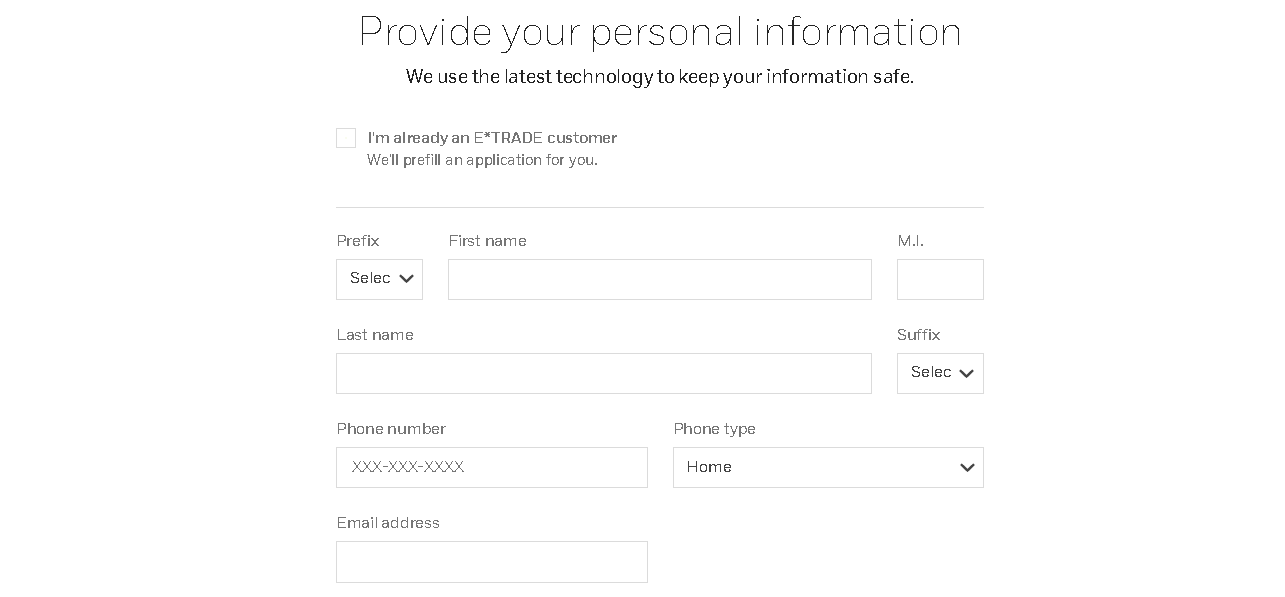
Task: Open the Prefix dropdown
Action: tap(379, 279)
